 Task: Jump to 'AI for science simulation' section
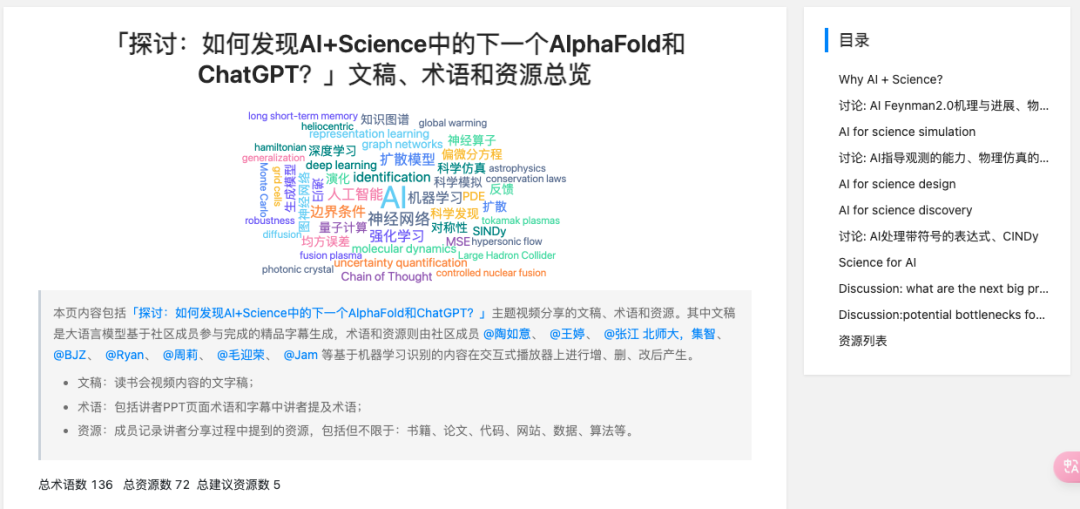906,132
